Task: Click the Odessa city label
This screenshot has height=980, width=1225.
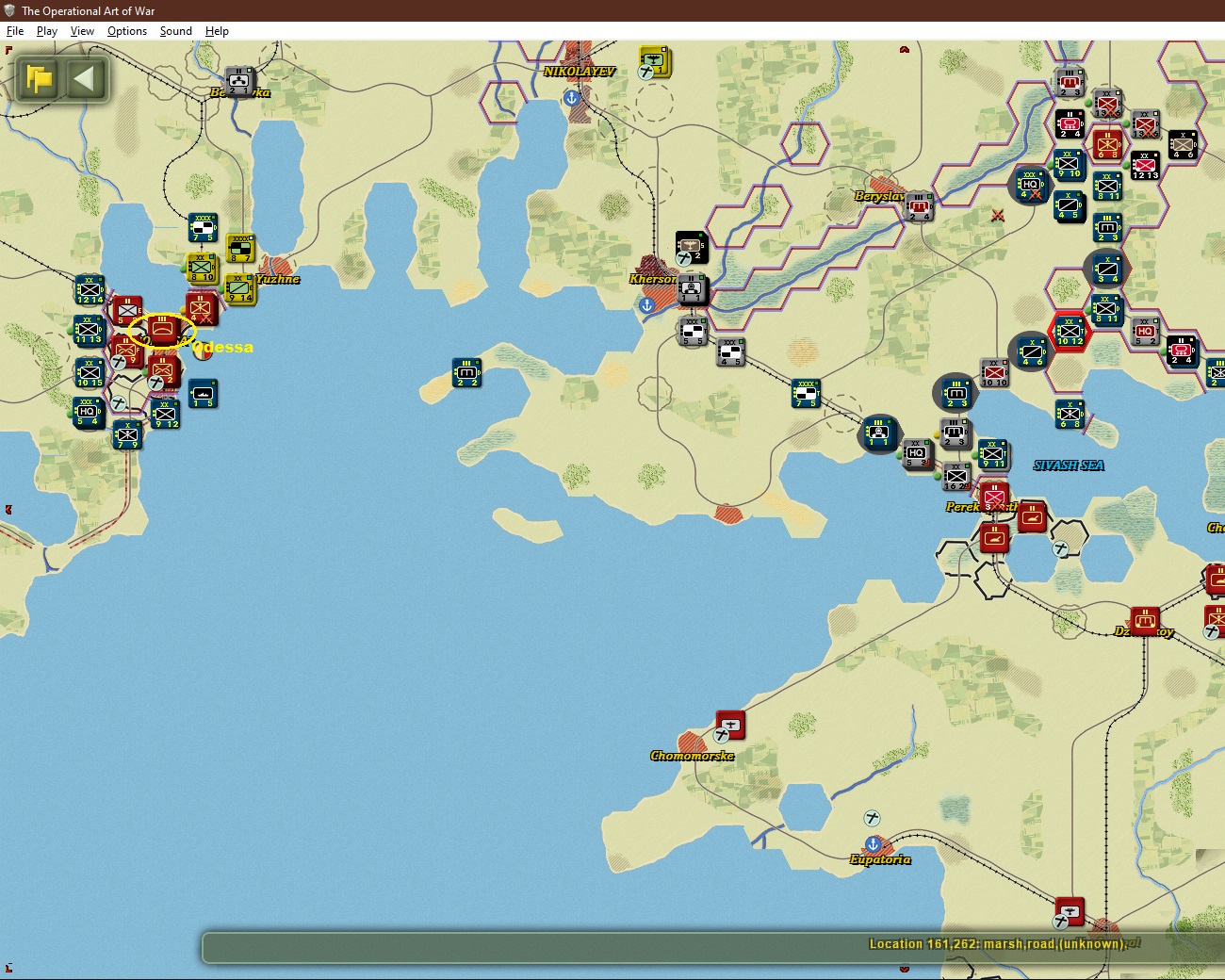Action: 223,347
